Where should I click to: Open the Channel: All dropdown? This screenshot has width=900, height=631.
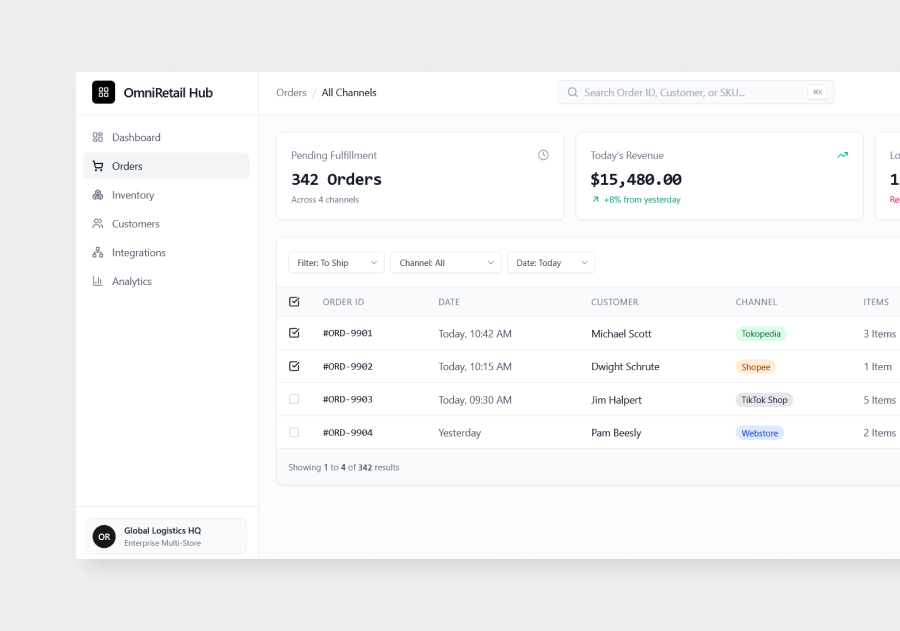coord(445,263)
